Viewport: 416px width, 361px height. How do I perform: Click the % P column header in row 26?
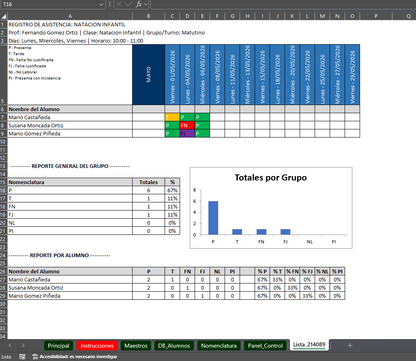(262, 272)
